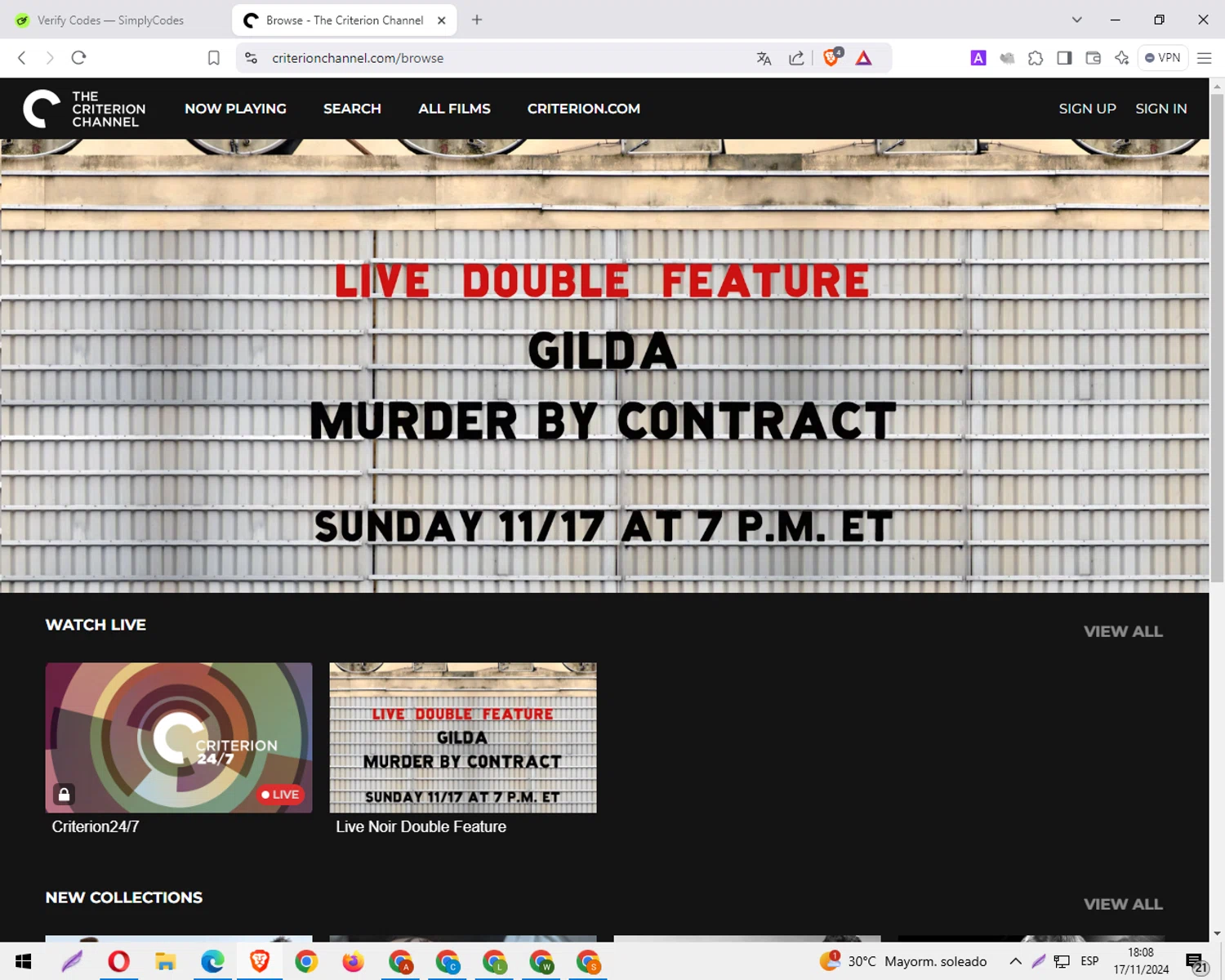This screenshot has width=1225, height=980.
Task: Open the purple A extension icon
Action: [x=978, y=58]
